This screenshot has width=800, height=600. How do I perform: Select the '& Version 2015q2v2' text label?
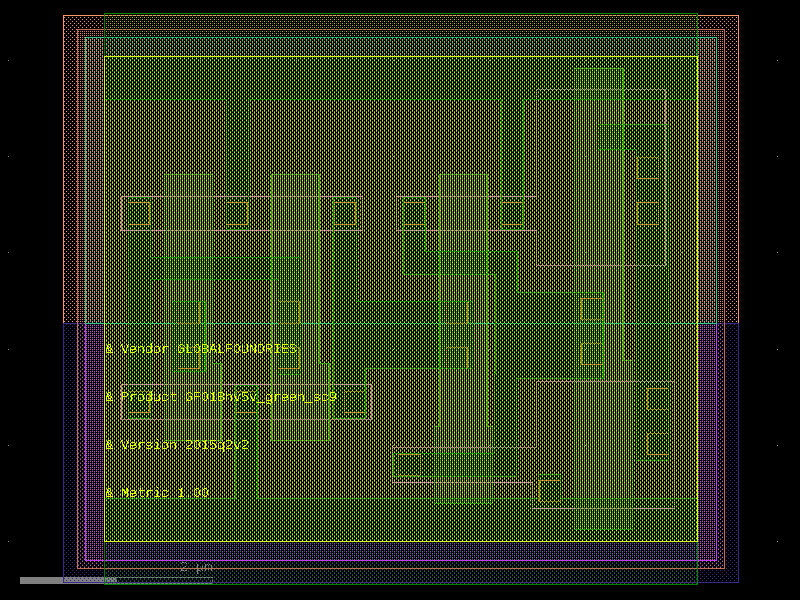[177, 445]
